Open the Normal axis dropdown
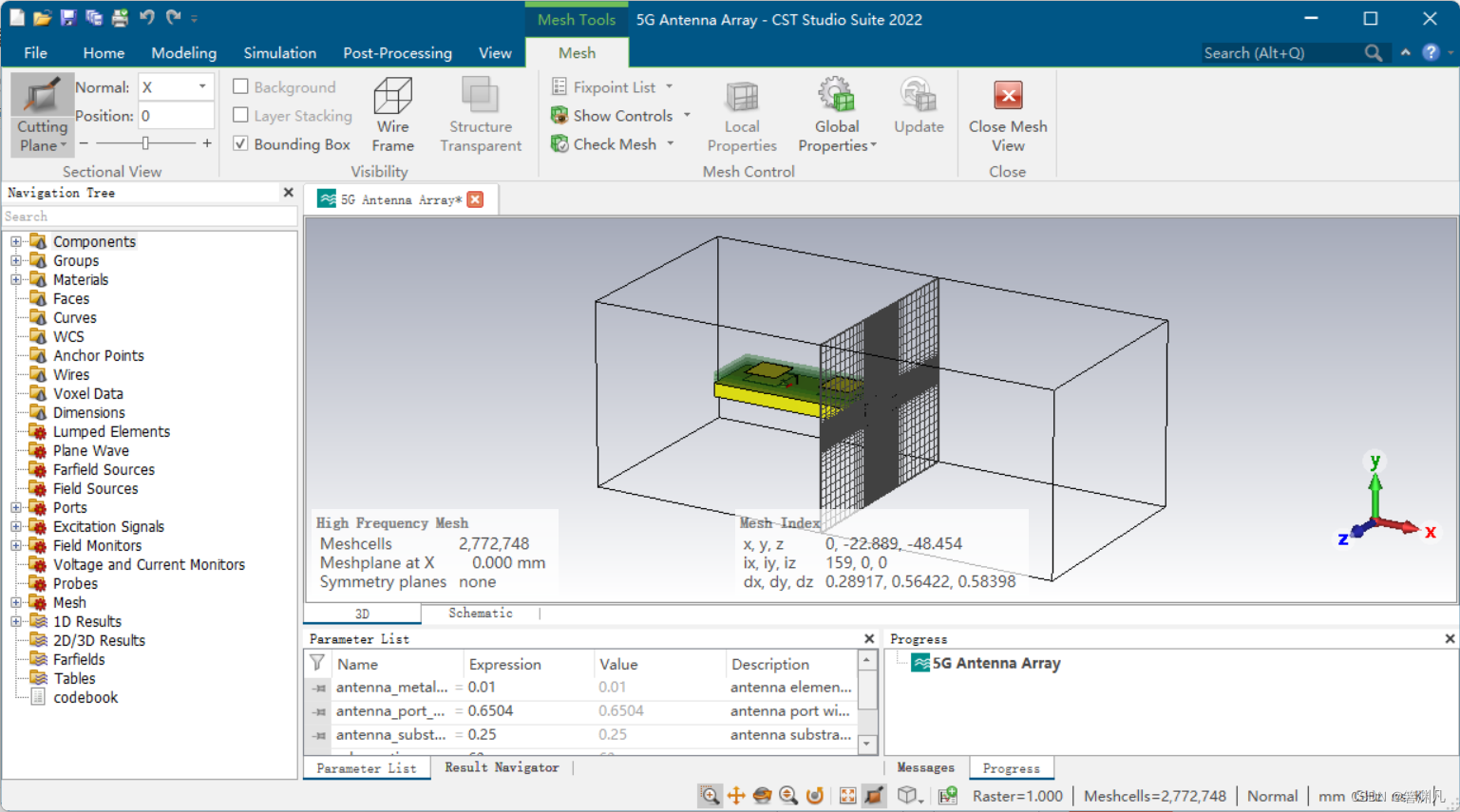Screen dimensions: 1460x812 coord(202,86)
